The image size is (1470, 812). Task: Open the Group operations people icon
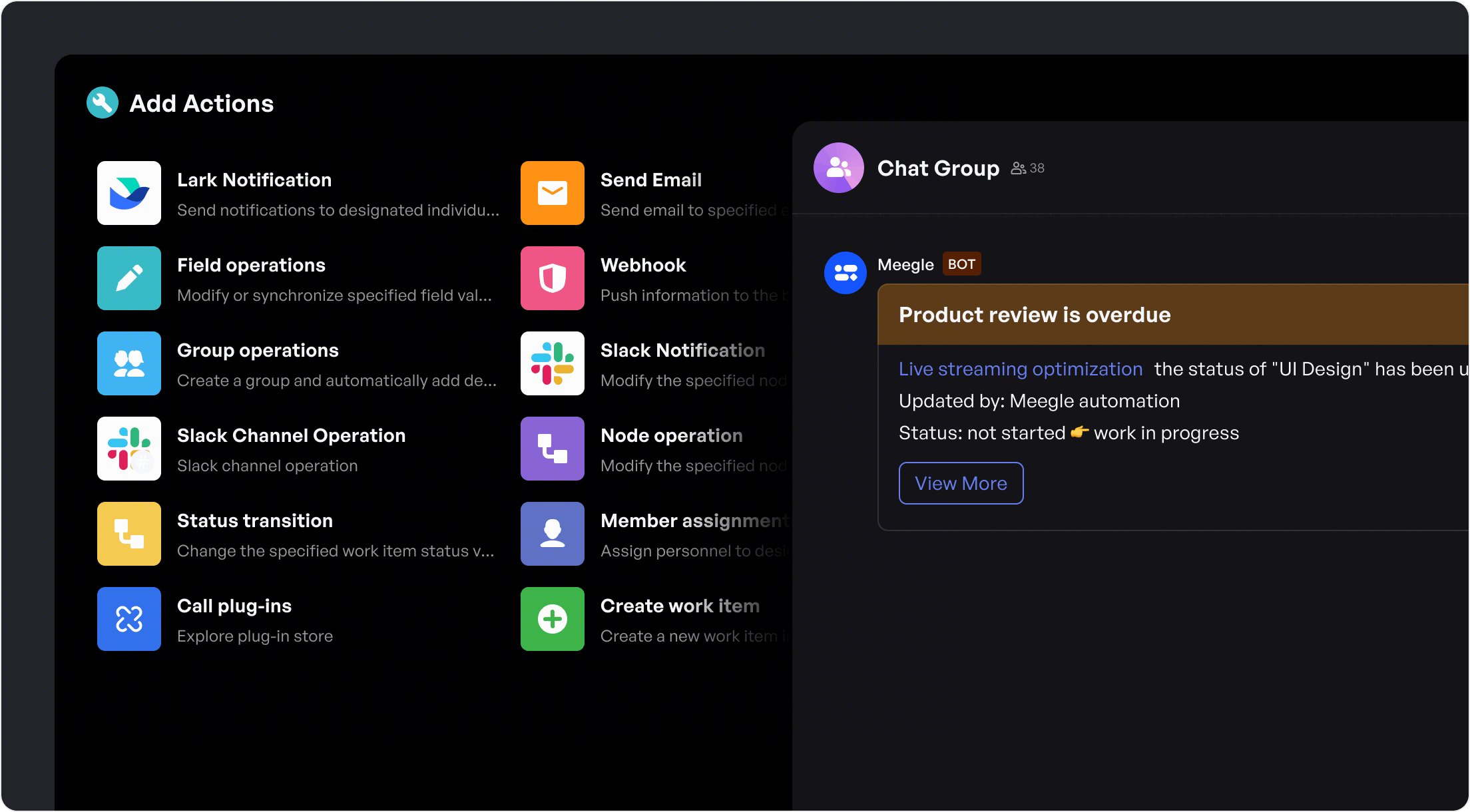(x=129, y=363)
